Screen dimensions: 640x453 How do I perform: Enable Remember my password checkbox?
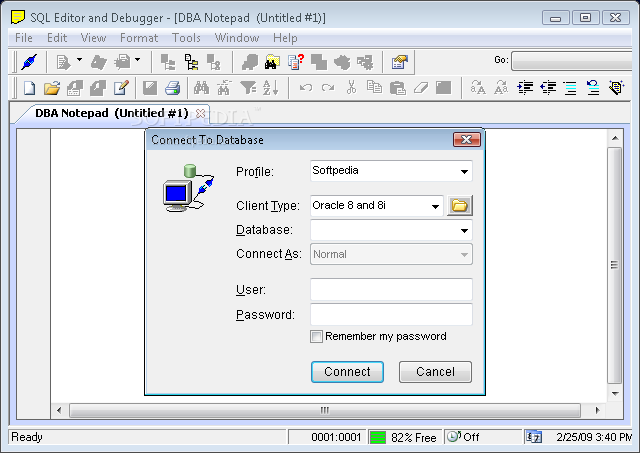click(316, 337)
